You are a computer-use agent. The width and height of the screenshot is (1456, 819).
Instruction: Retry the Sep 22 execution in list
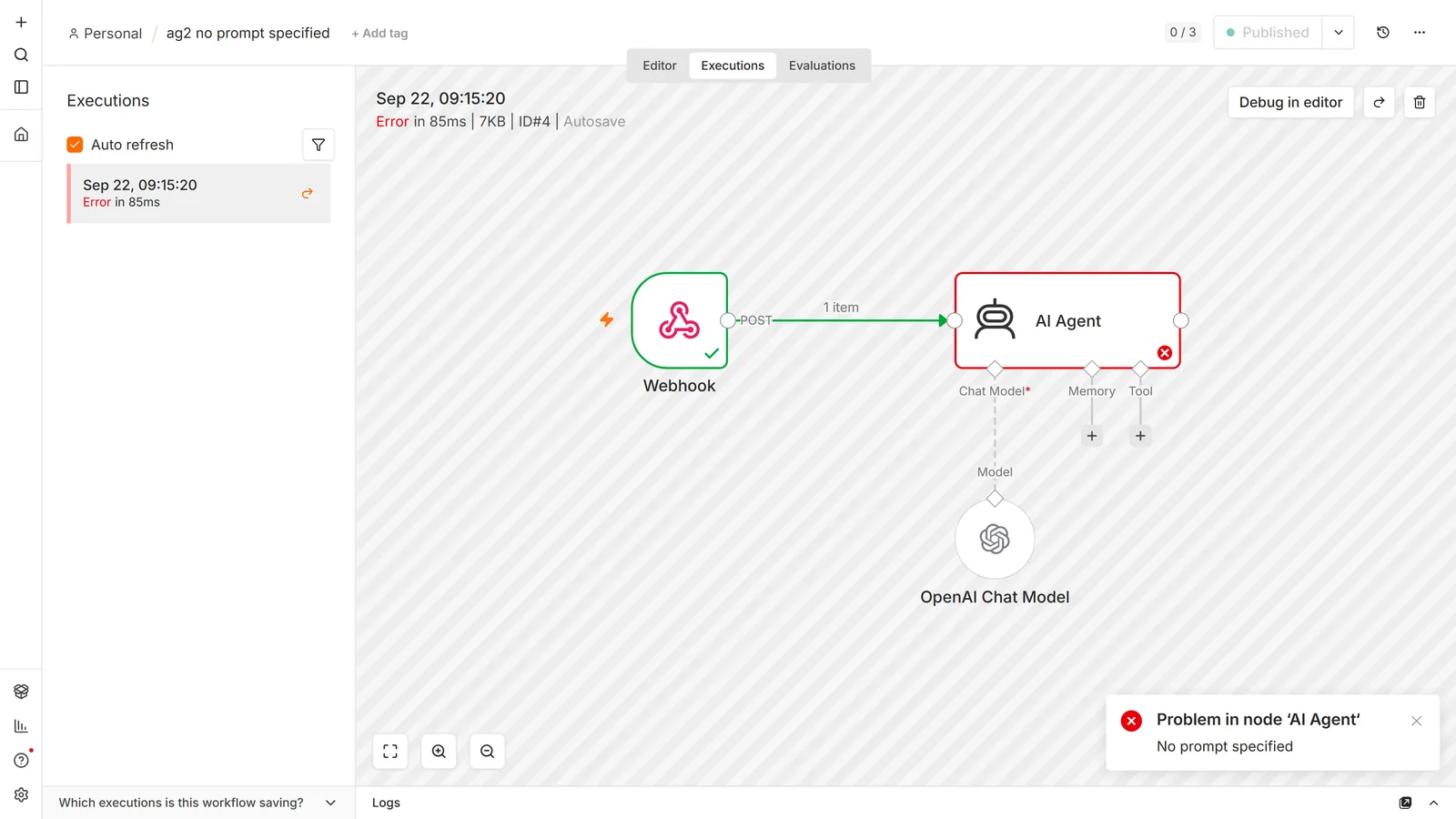[308, 193]
